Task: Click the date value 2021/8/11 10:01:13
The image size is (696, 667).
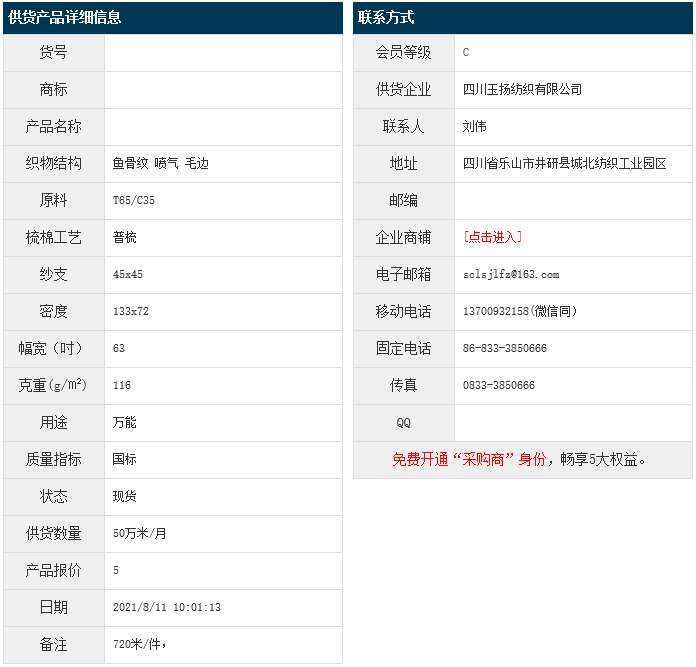Action: (167, 607)
